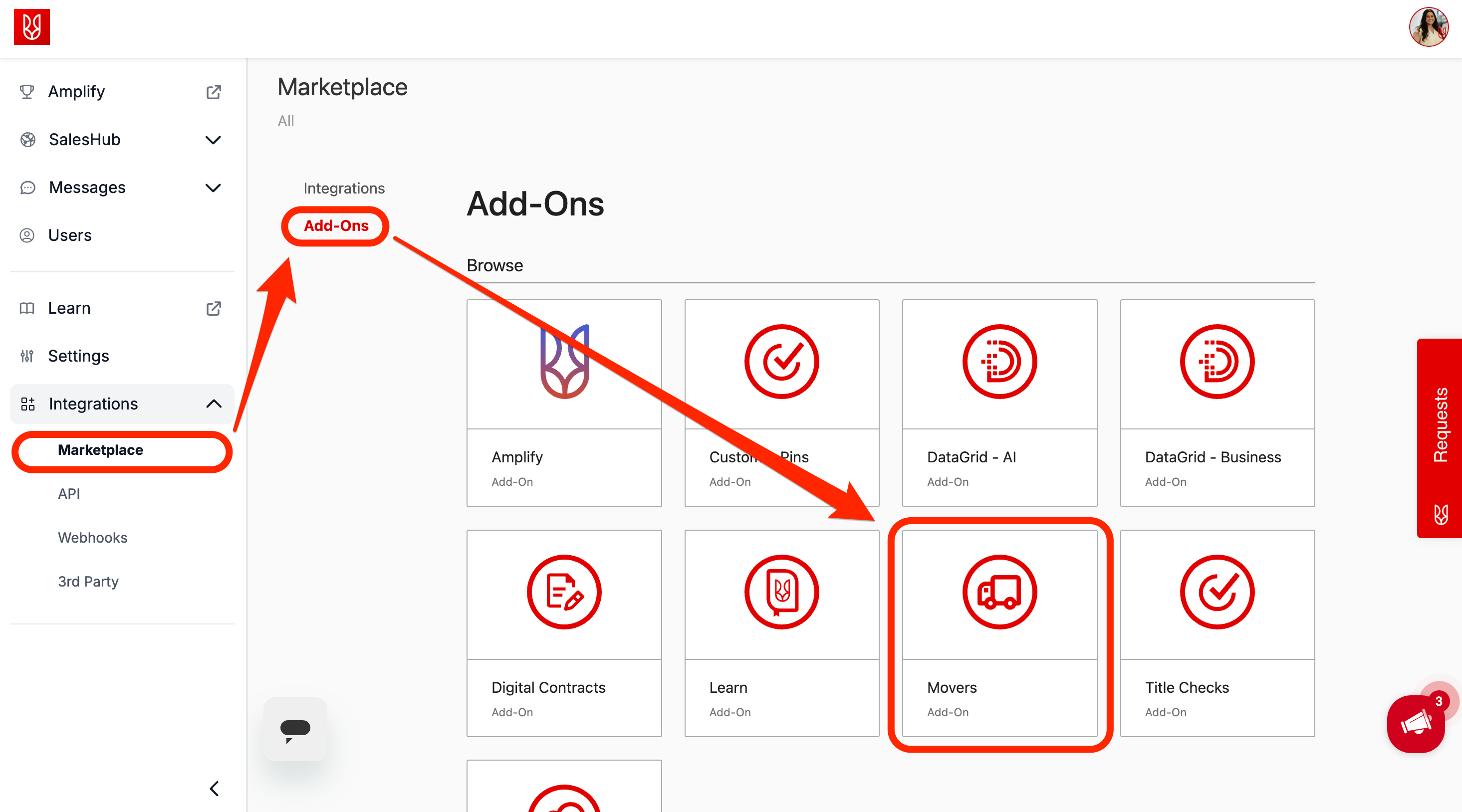
Task: Open the Digital Contracts add-on icon
Action: (563, 591)
